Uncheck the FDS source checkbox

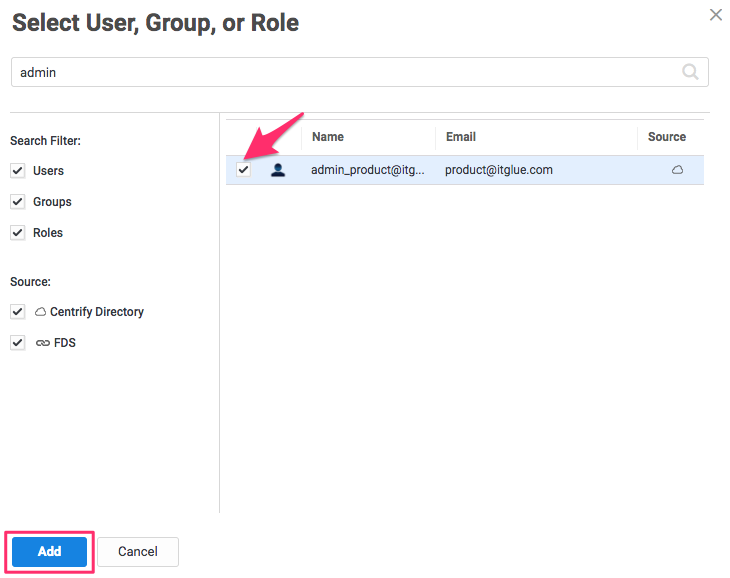pyautogui.click(x=18, y=343)
